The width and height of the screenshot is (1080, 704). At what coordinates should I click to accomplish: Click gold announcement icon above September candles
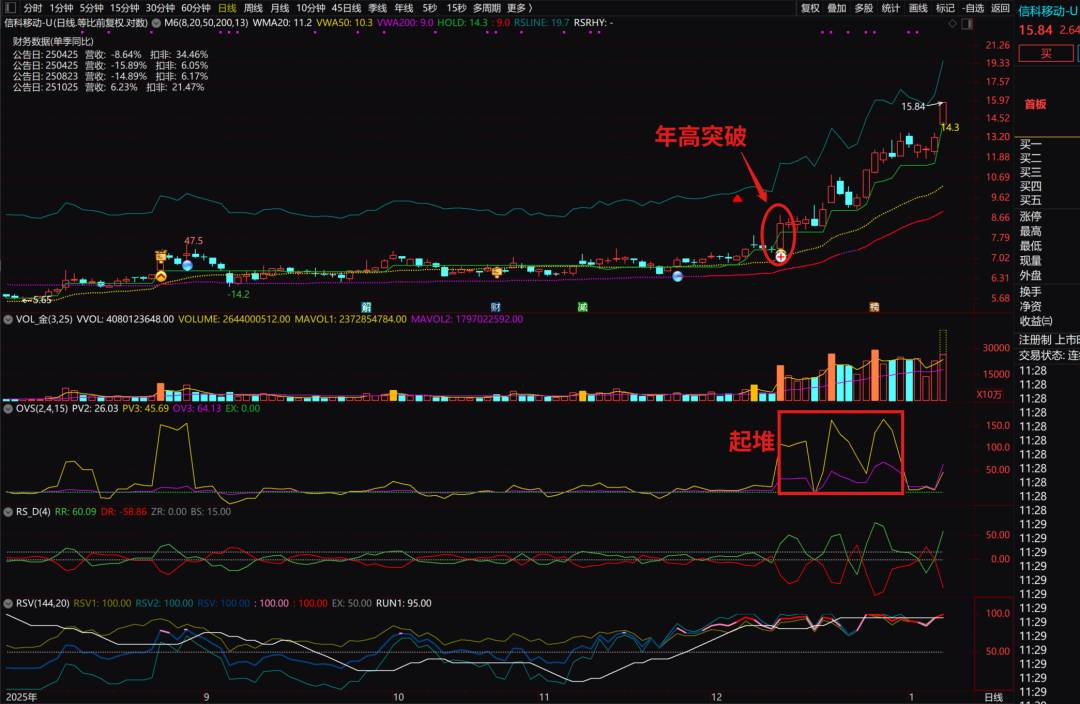(161, 257)
